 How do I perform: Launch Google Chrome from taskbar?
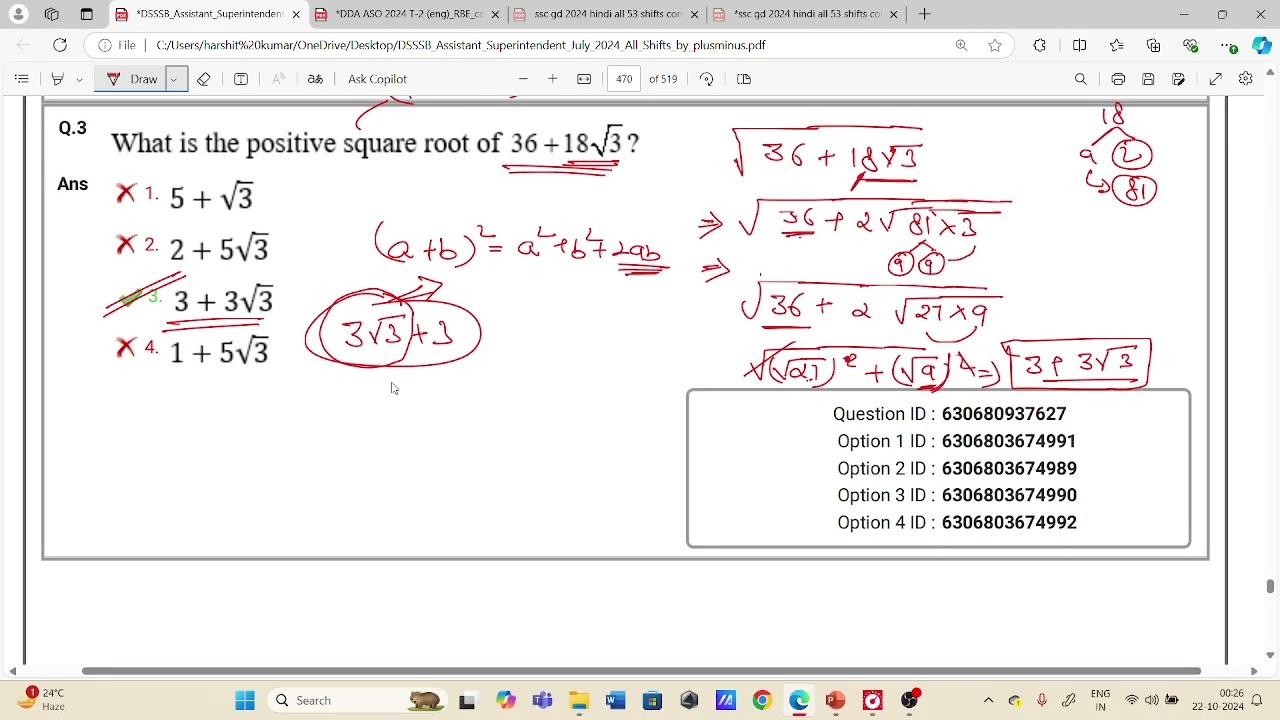(x=762, y=700)
